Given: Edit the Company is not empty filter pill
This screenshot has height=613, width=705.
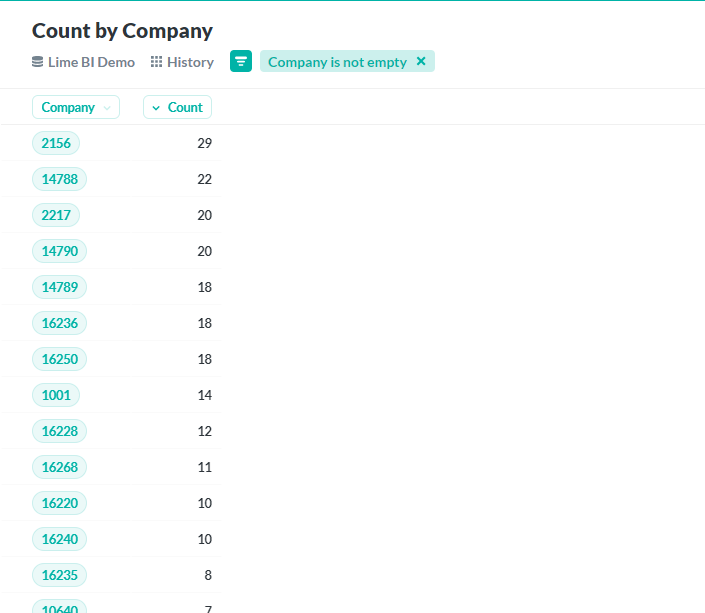Looking at the screenshot, I should pyautogui.click(x=337, y=62).
